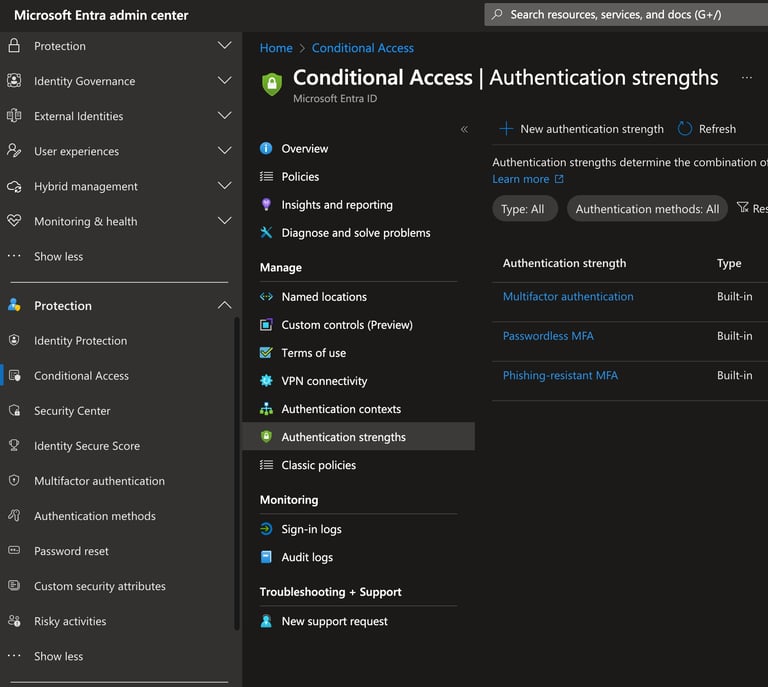Select Conditional Access in left sidebar
This screenshot has height=687, width=768.
click(81, 376)
